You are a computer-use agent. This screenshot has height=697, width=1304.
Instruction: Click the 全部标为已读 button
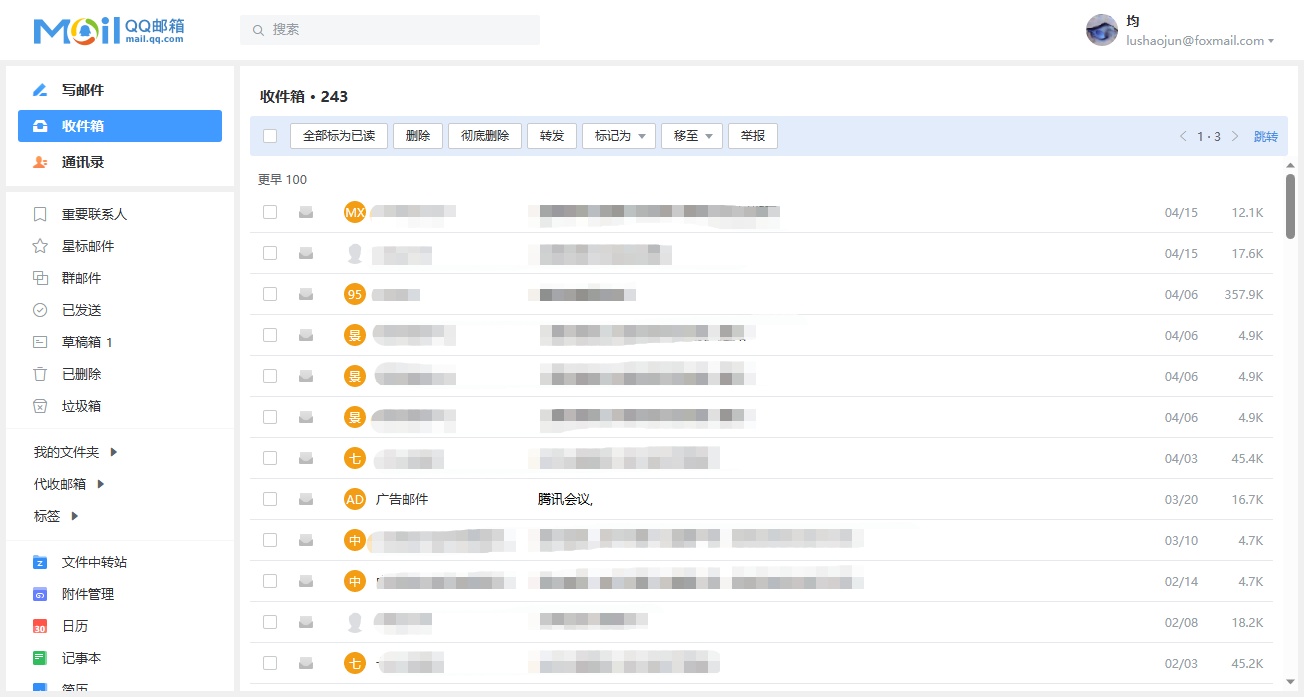(338, 136)
